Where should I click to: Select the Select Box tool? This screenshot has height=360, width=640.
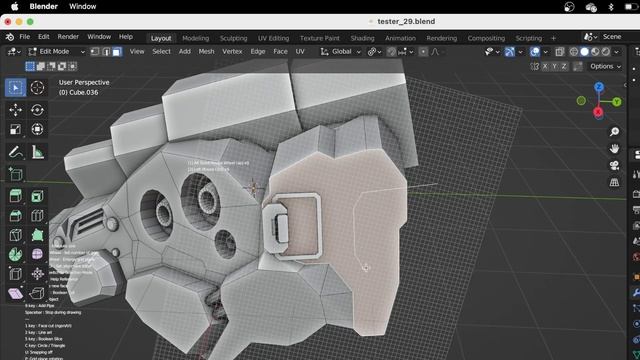pyautogui.click(x=16, y=88)
